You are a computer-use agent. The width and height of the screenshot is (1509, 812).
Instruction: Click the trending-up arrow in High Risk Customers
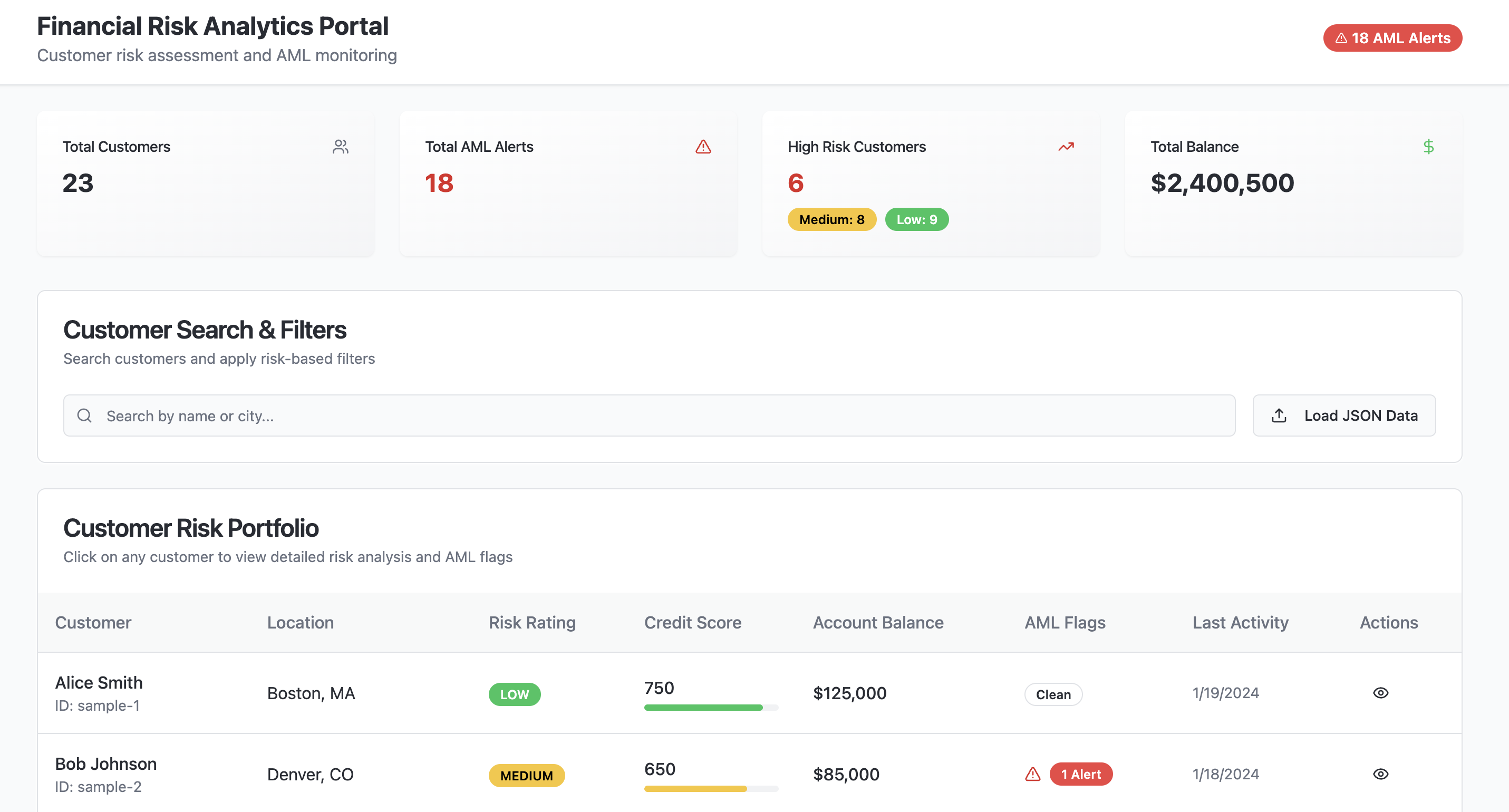coord(1066,147)
